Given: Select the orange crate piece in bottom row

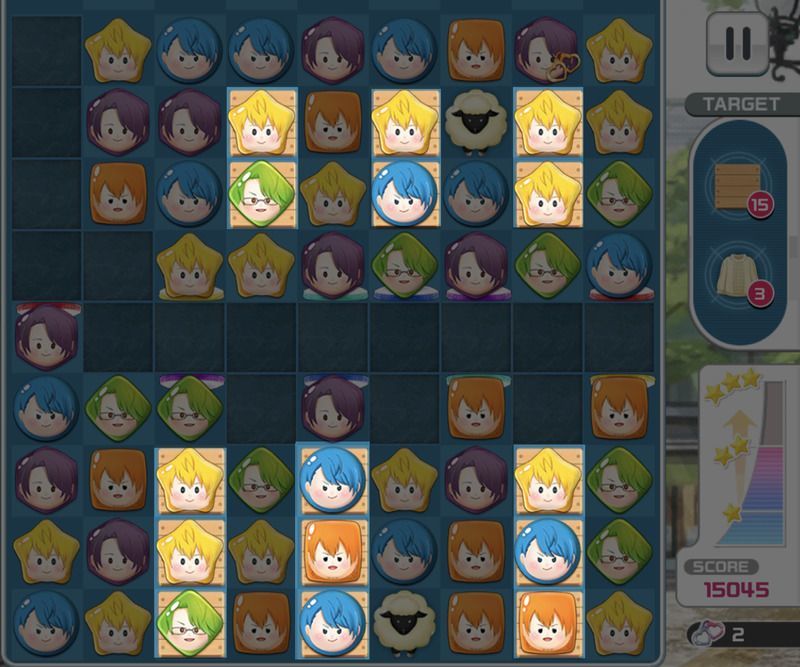Looking at the screenshot, I should point(548,624).
